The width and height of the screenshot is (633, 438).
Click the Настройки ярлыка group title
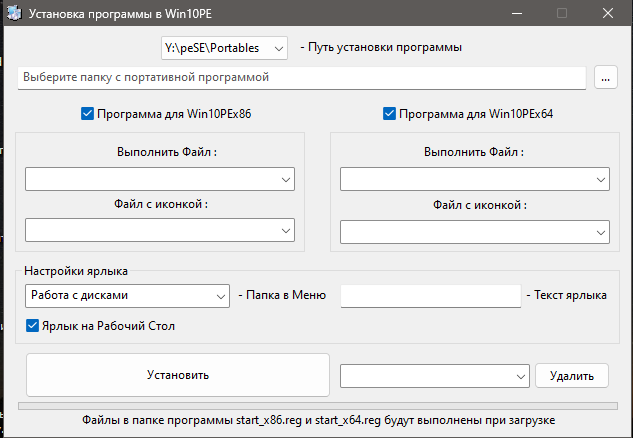point(76,271)
